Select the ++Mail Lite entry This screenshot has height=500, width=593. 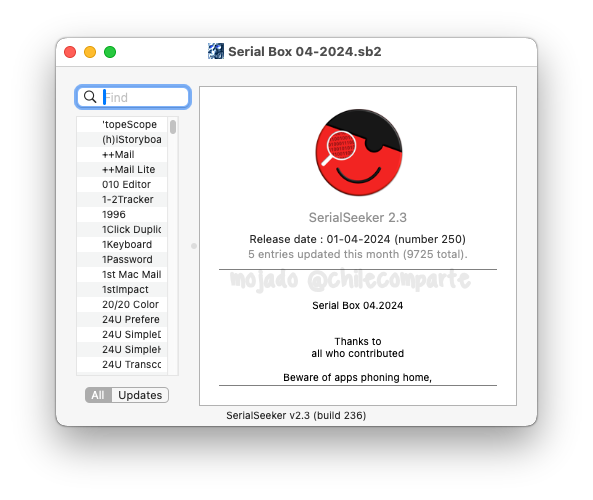click(122, 169)
